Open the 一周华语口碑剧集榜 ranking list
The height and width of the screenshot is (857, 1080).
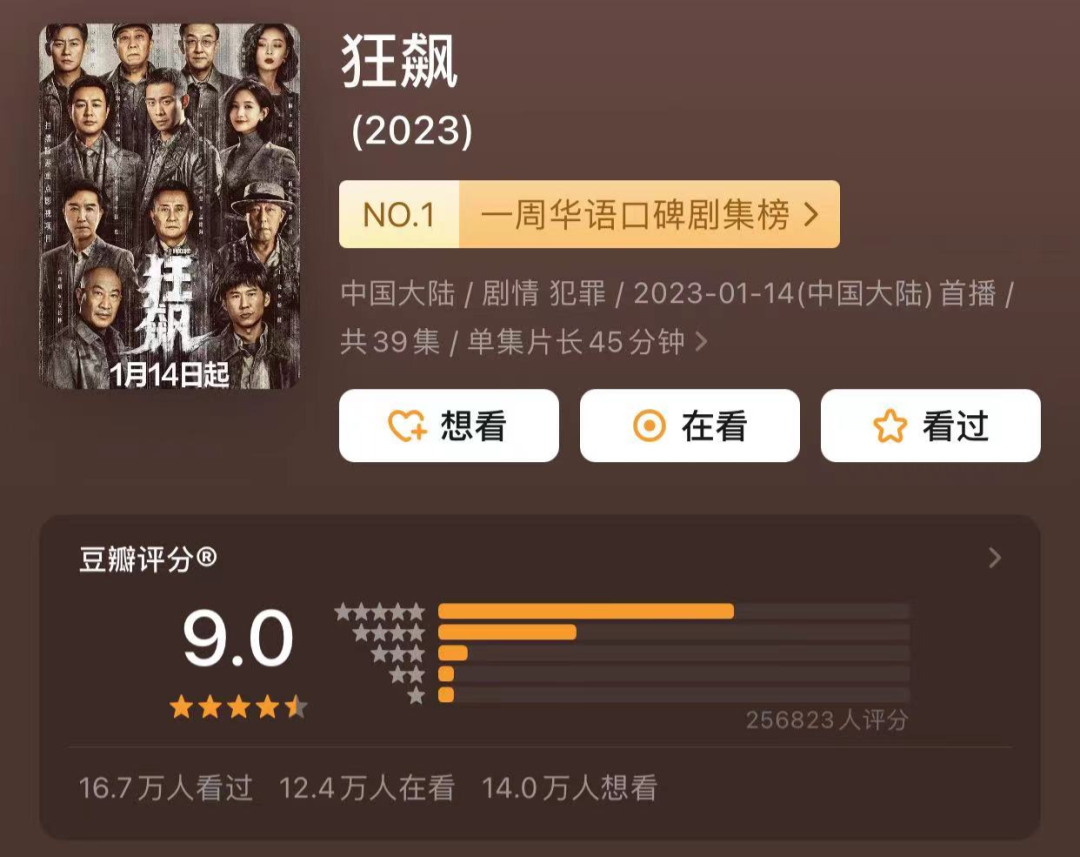(x=635, y=214)
